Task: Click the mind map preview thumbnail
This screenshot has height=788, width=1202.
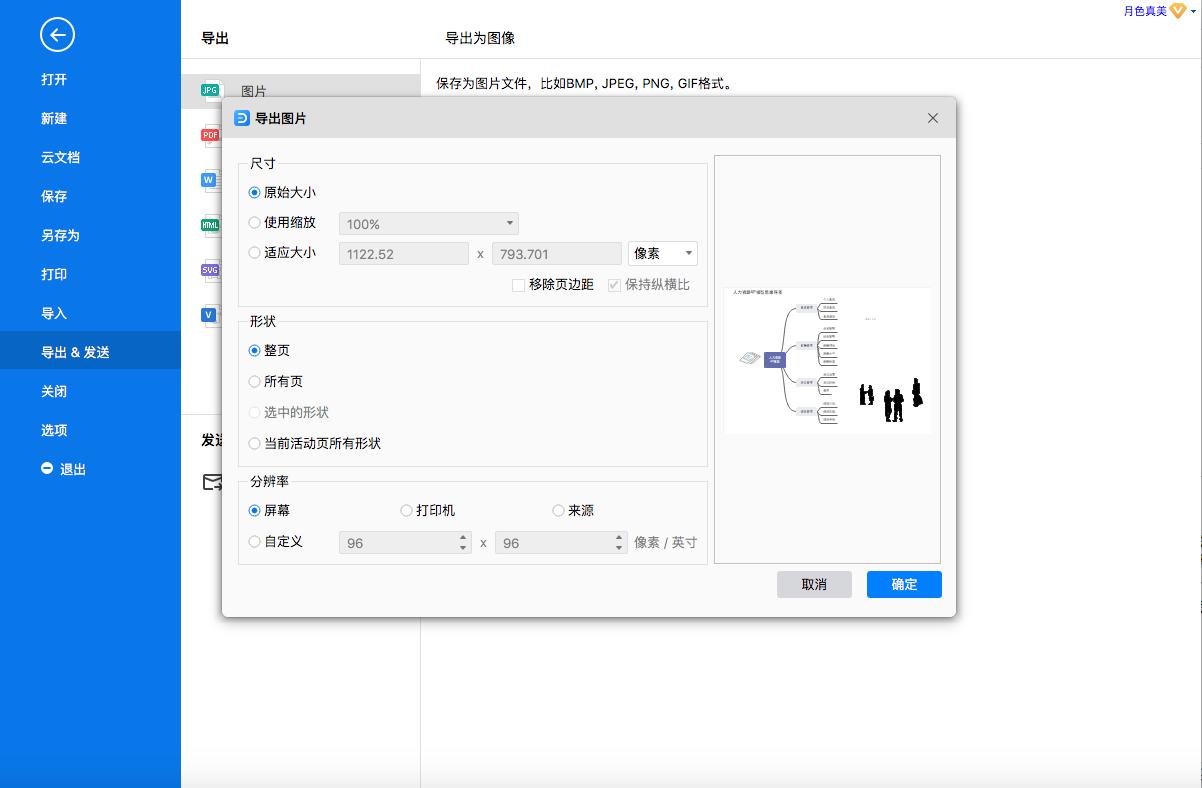Action: coord(827,360)
